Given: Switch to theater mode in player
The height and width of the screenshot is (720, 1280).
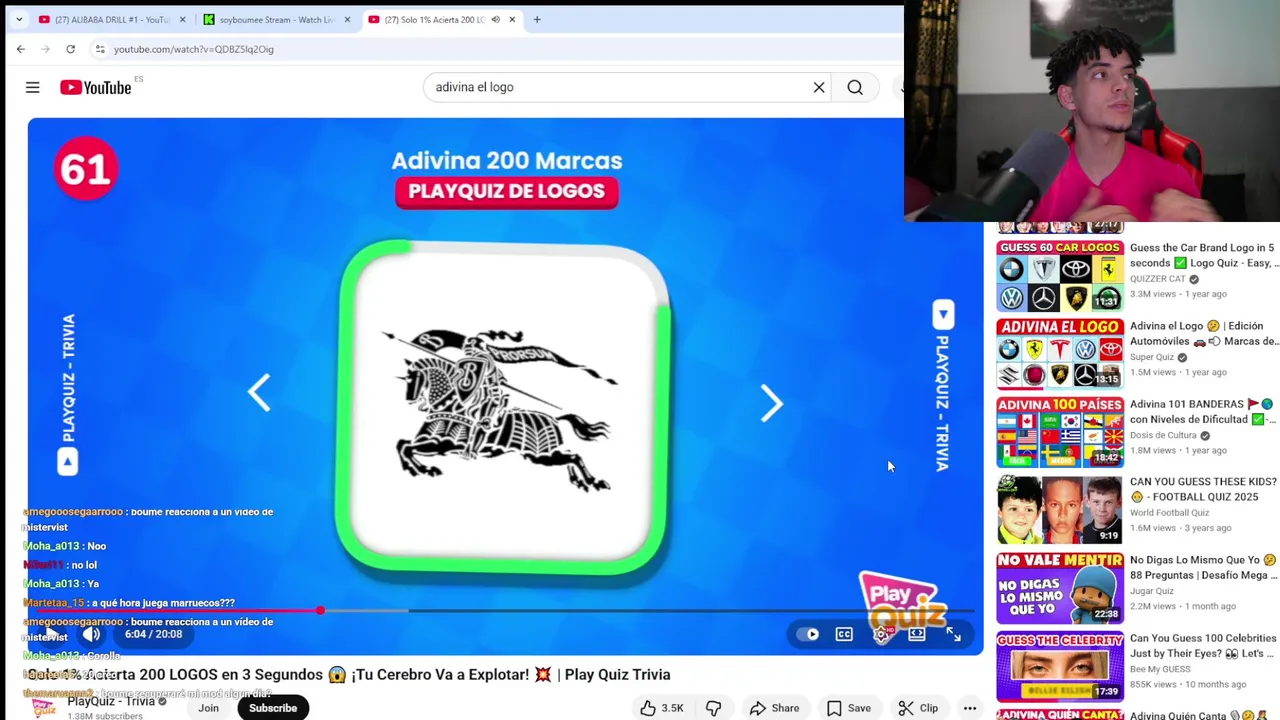Looking at the screenshot, I should click(x=917, y=634).
